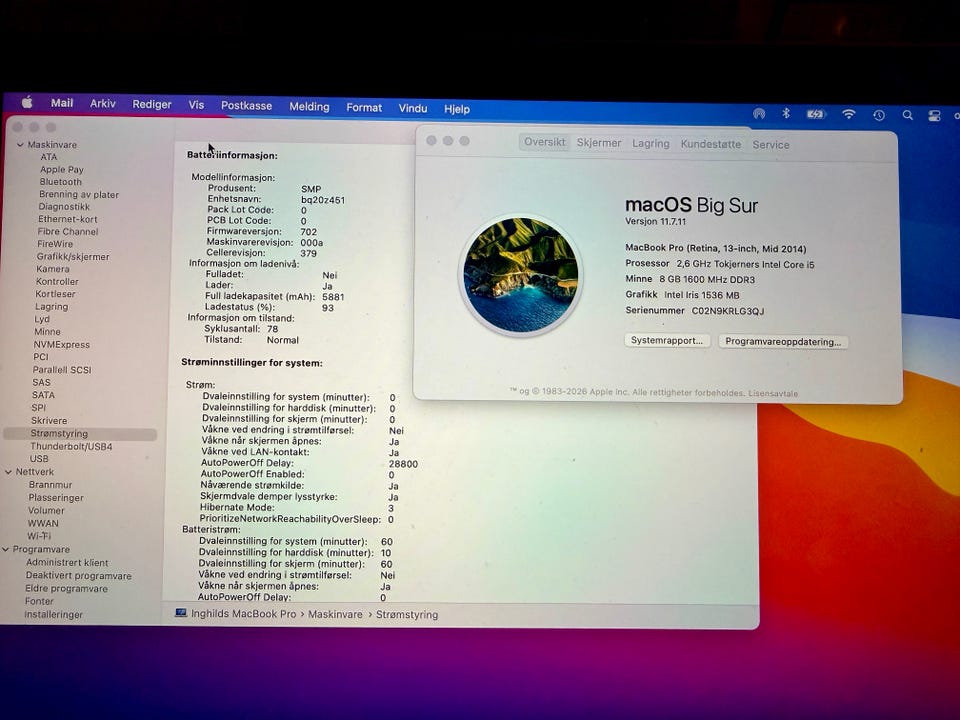Open the Vindu menu
Image resolution: width=960 pixels, height=720 pixels.
coord(413,108)
